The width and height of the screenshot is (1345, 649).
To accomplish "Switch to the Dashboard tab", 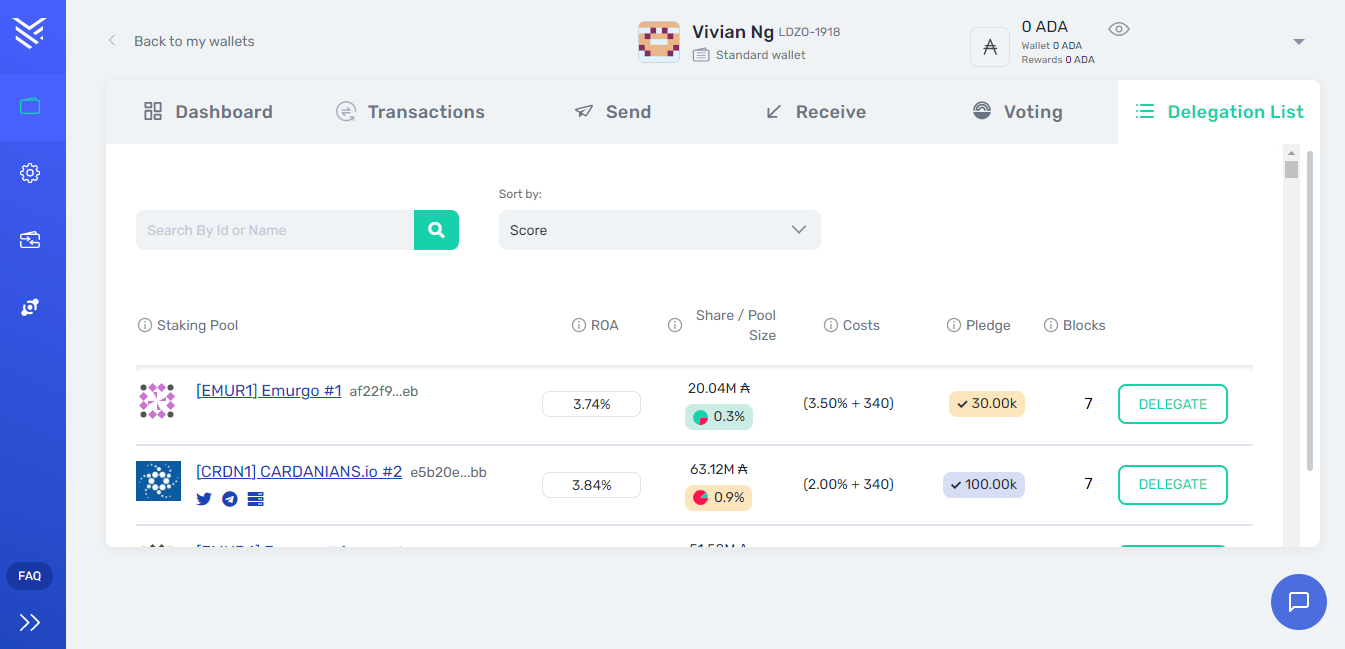I will click(208, 112).
